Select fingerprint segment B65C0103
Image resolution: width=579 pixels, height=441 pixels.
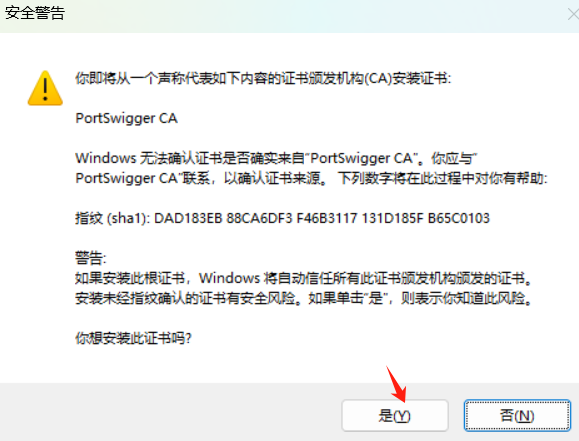tap(459, 218)
